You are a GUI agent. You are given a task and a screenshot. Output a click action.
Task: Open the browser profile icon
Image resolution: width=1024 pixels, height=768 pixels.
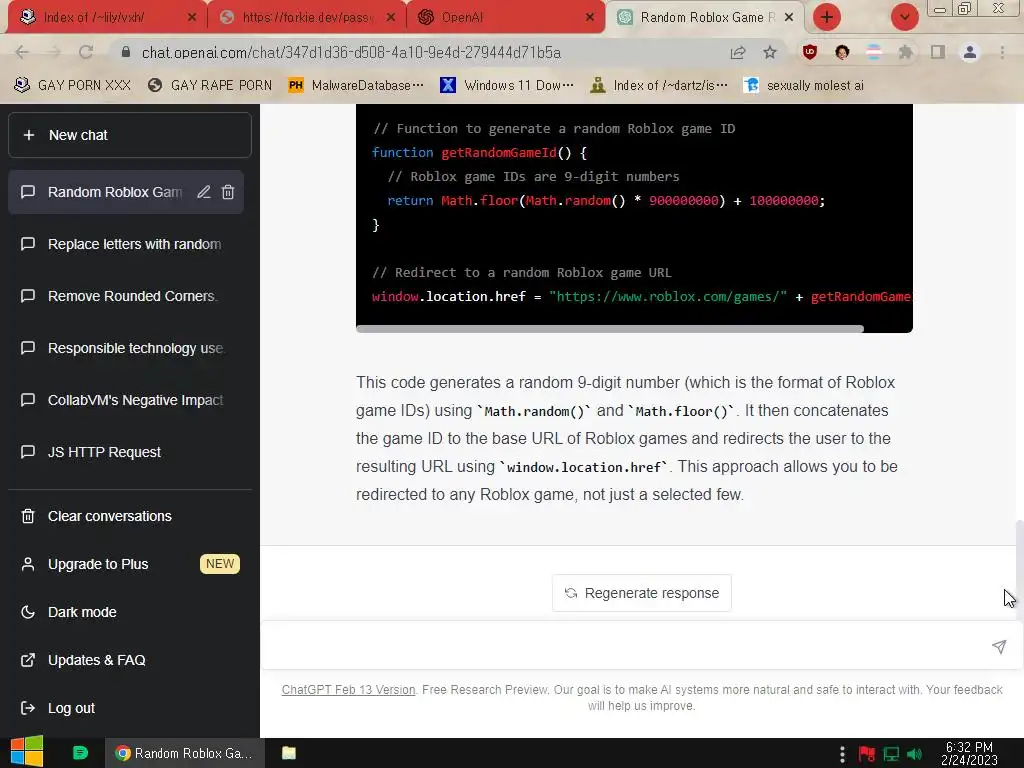970,52
